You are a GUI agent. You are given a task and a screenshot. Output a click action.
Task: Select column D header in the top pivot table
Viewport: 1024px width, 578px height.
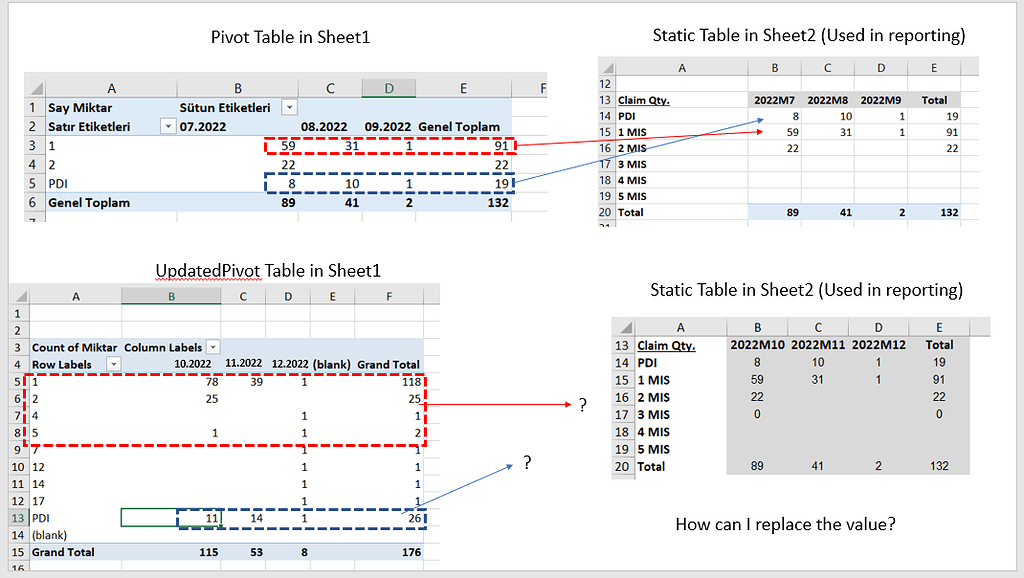point(387,86)
